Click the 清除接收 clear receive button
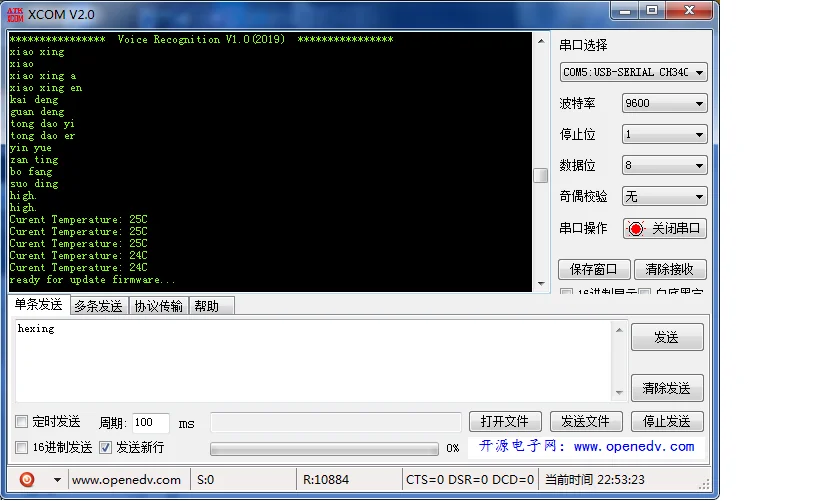 (670, 270)
